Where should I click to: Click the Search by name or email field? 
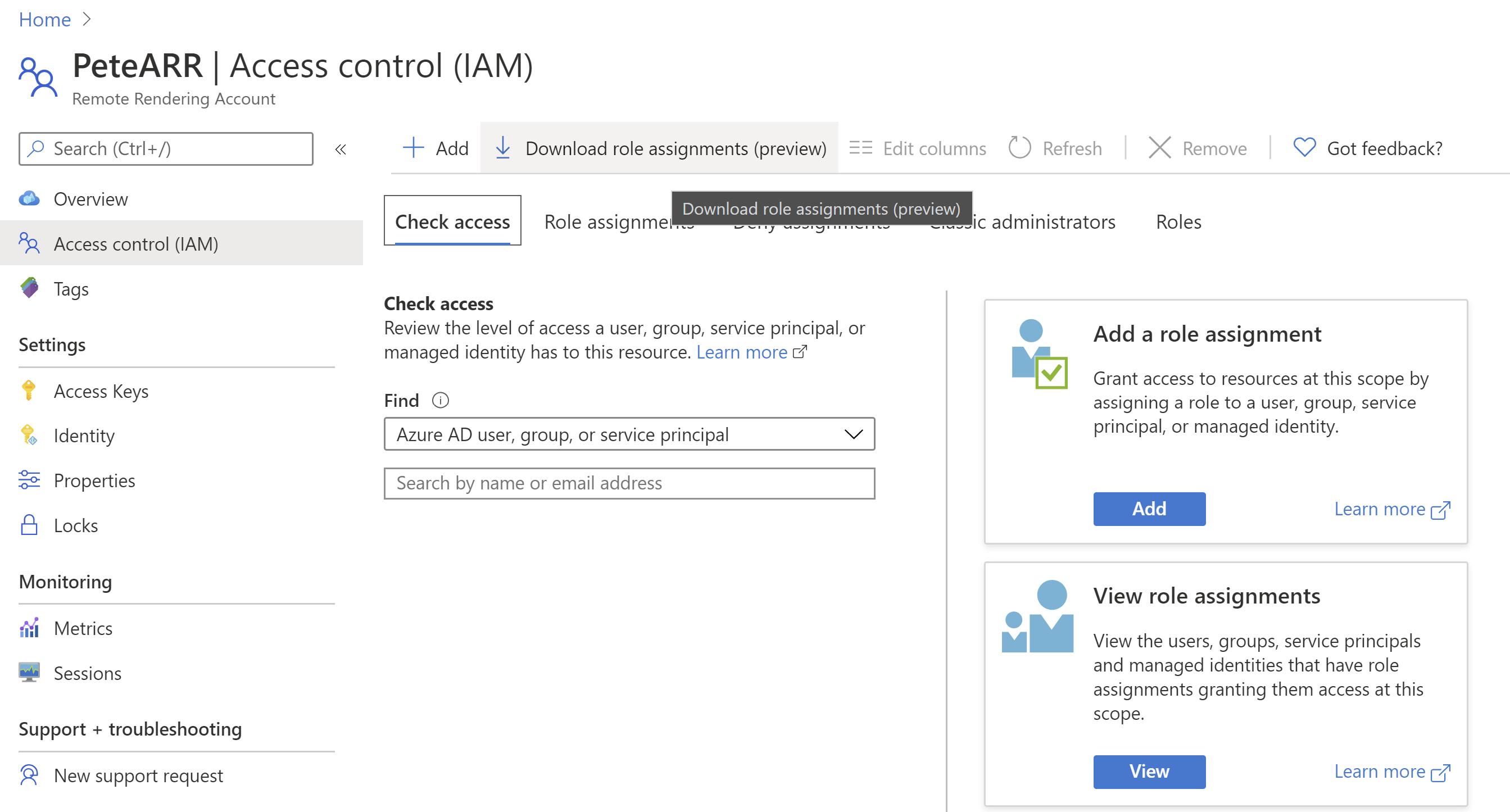tap(629, 483)
